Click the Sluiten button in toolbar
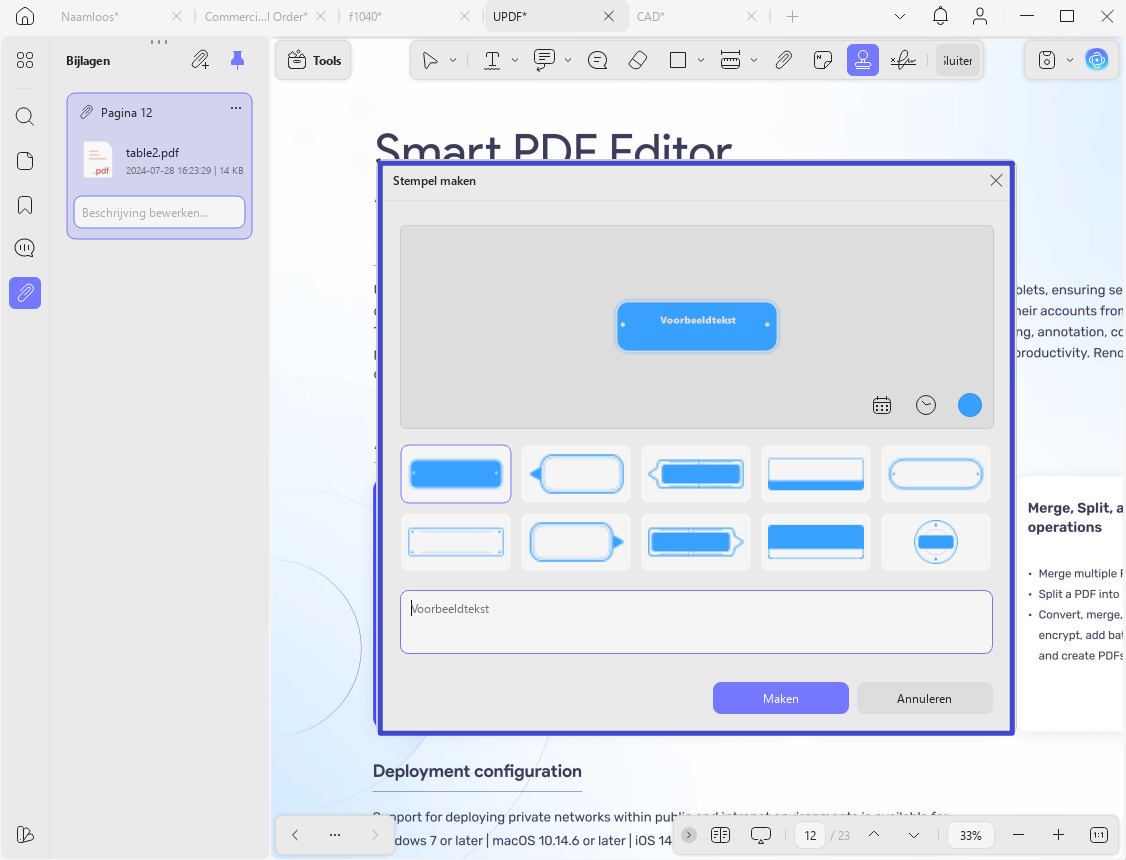The height and width of the screenshot is (860, 1126). coord(957,61)
